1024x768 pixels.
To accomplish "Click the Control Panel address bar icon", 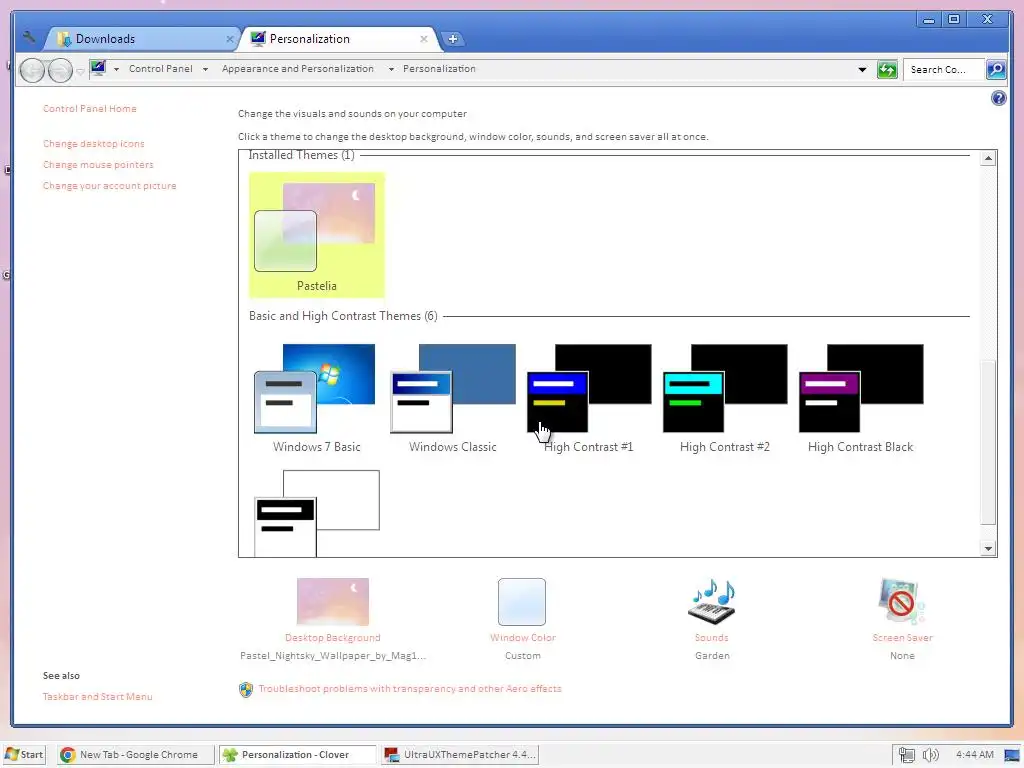I will [98, 68].
